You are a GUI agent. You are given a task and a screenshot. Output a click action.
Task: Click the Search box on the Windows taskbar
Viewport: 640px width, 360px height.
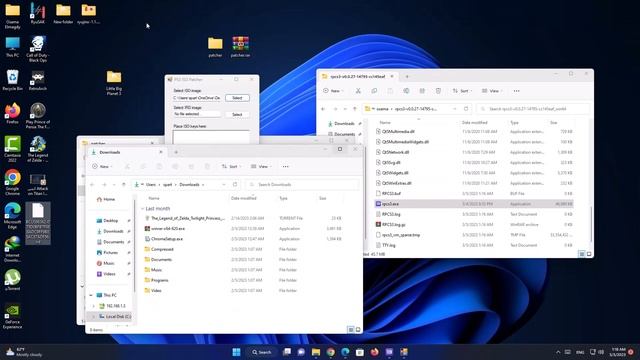(x=262, y=352)
